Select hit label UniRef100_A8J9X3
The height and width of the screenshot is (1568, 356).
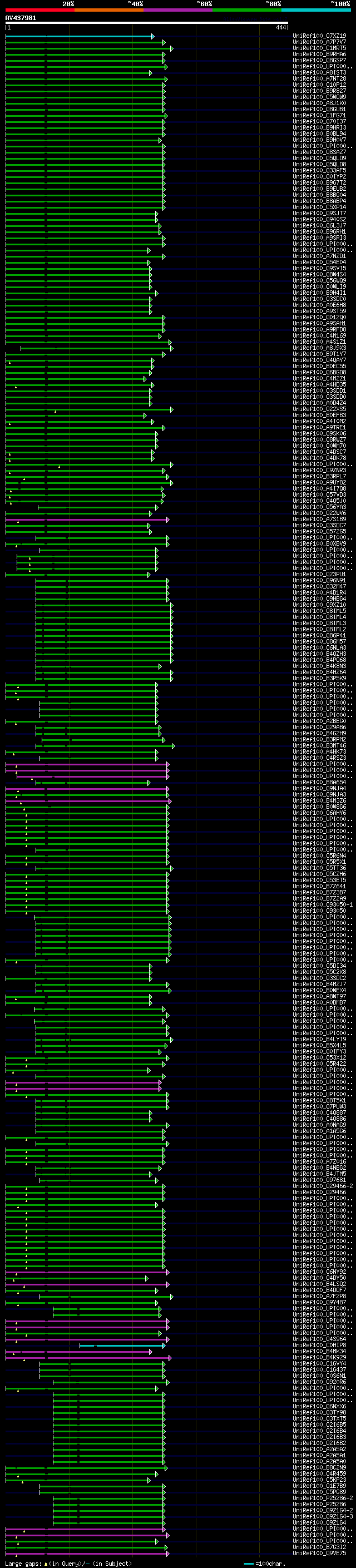[319, 348]
